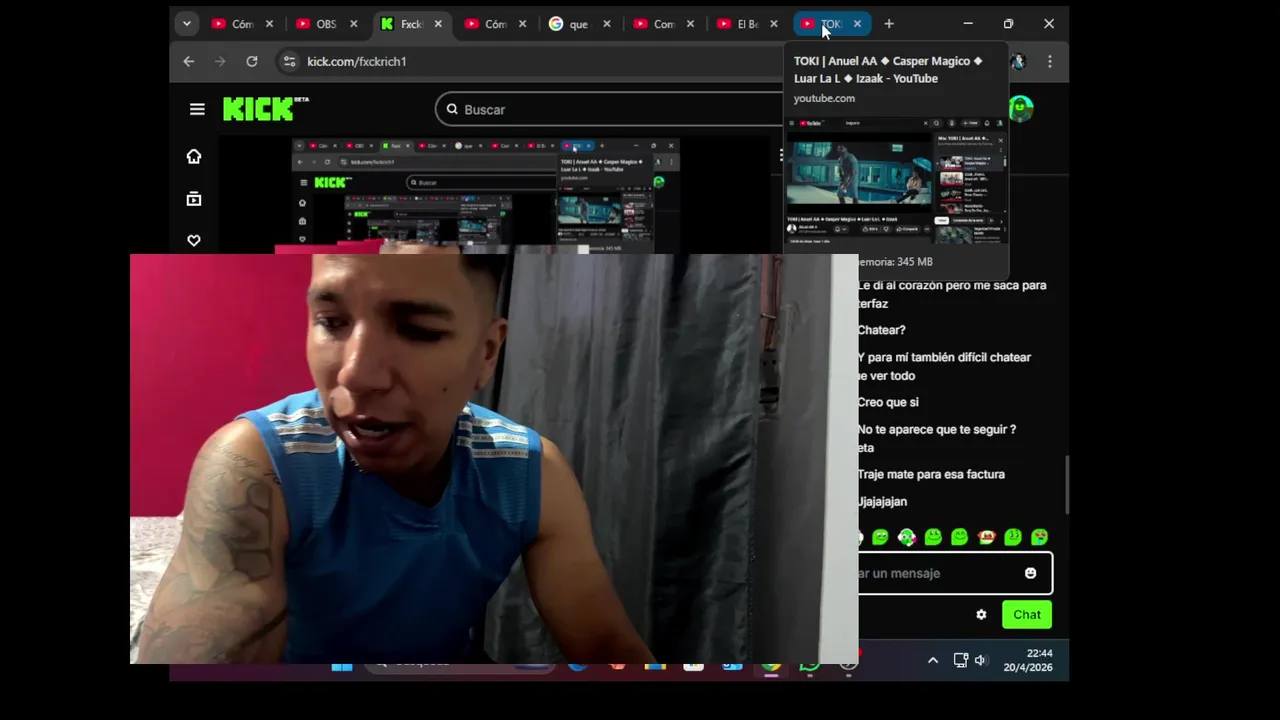The height and width of the screenshot is (720, 1280).
Task: Click the TOKI tab preview thumbnail
Action: coord(896,180)
